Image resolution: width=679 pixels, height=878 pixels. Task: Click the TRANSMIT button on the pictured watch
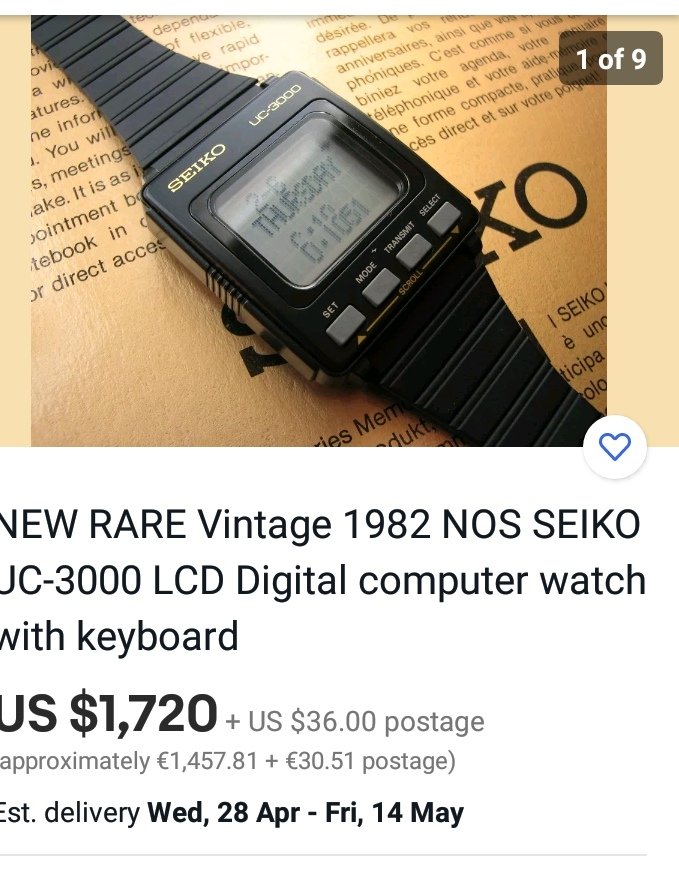point(413,252)
